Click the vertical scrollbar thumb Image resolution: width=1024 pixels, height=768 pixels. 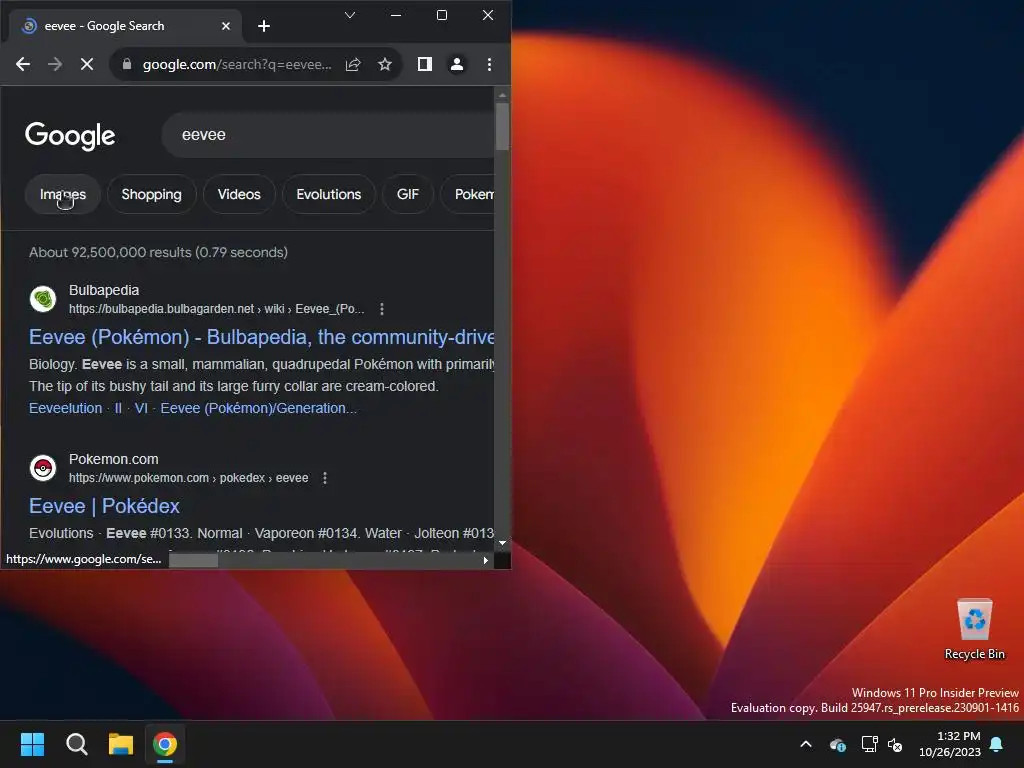pos(502,127)
